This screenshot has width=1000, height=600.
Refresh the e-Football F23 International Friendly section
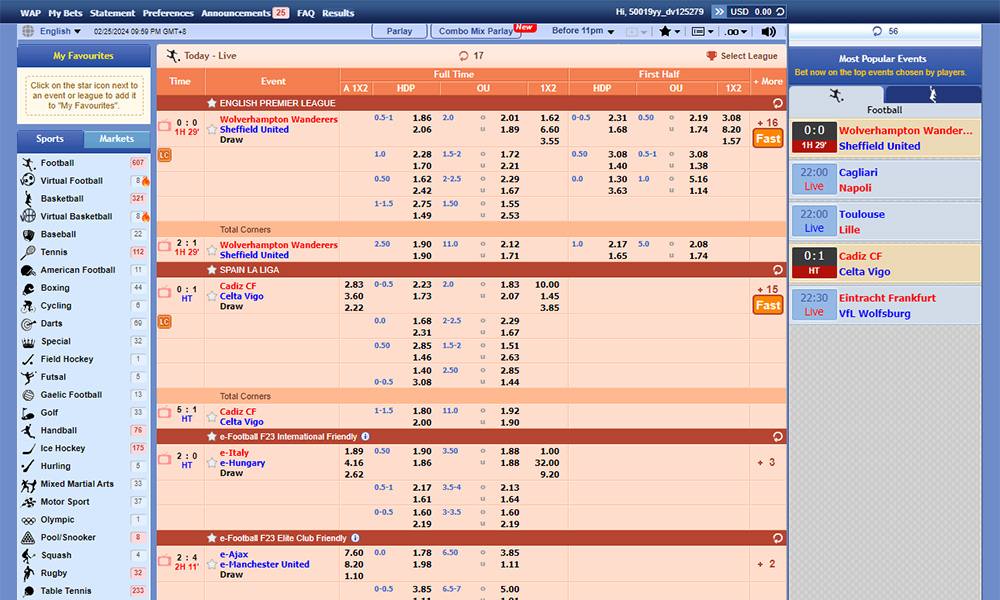(777, 437)
